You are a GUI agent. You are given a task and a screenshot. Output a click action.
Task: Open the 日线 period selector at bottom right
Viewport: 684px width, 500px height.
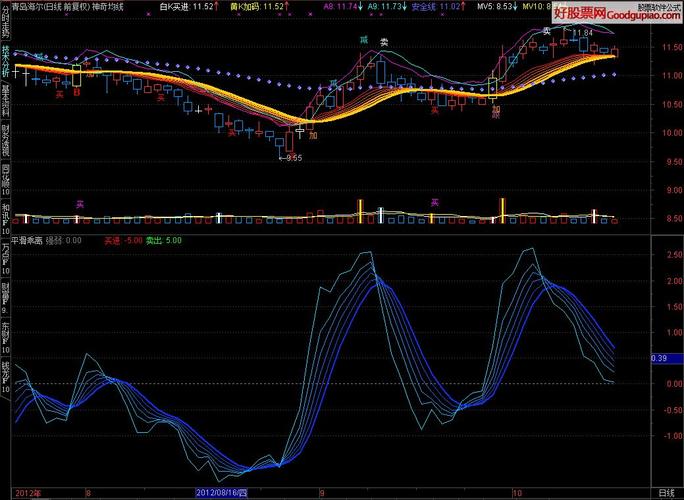tap(667, 493)
